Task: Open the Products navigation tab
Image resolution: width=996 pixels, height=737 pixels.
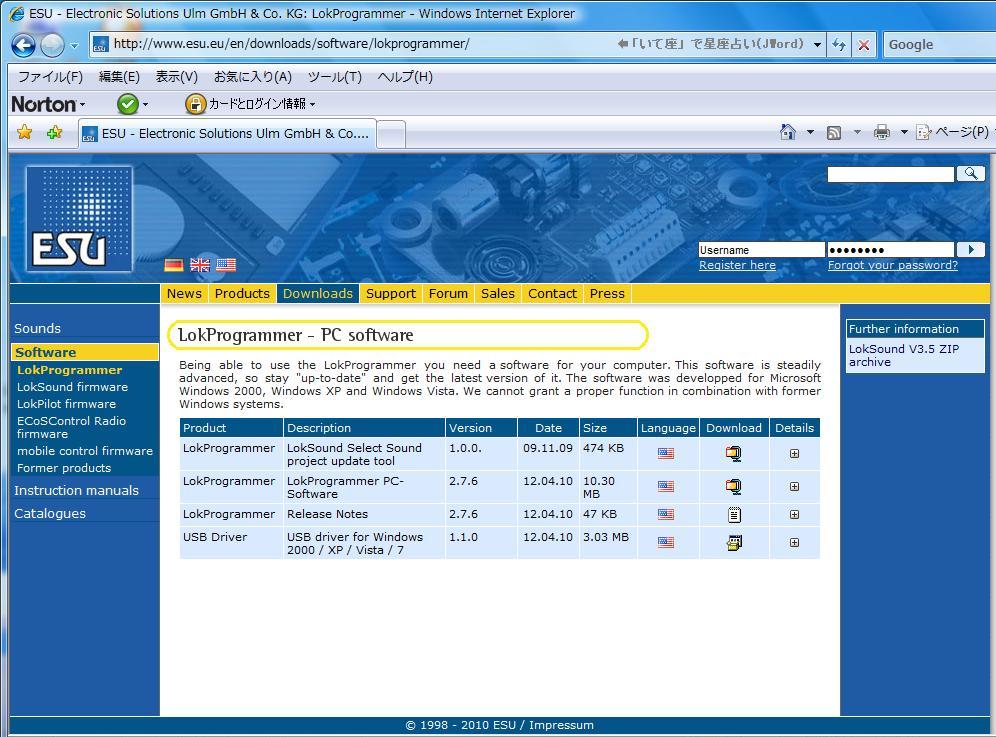Action: [242, 294]
